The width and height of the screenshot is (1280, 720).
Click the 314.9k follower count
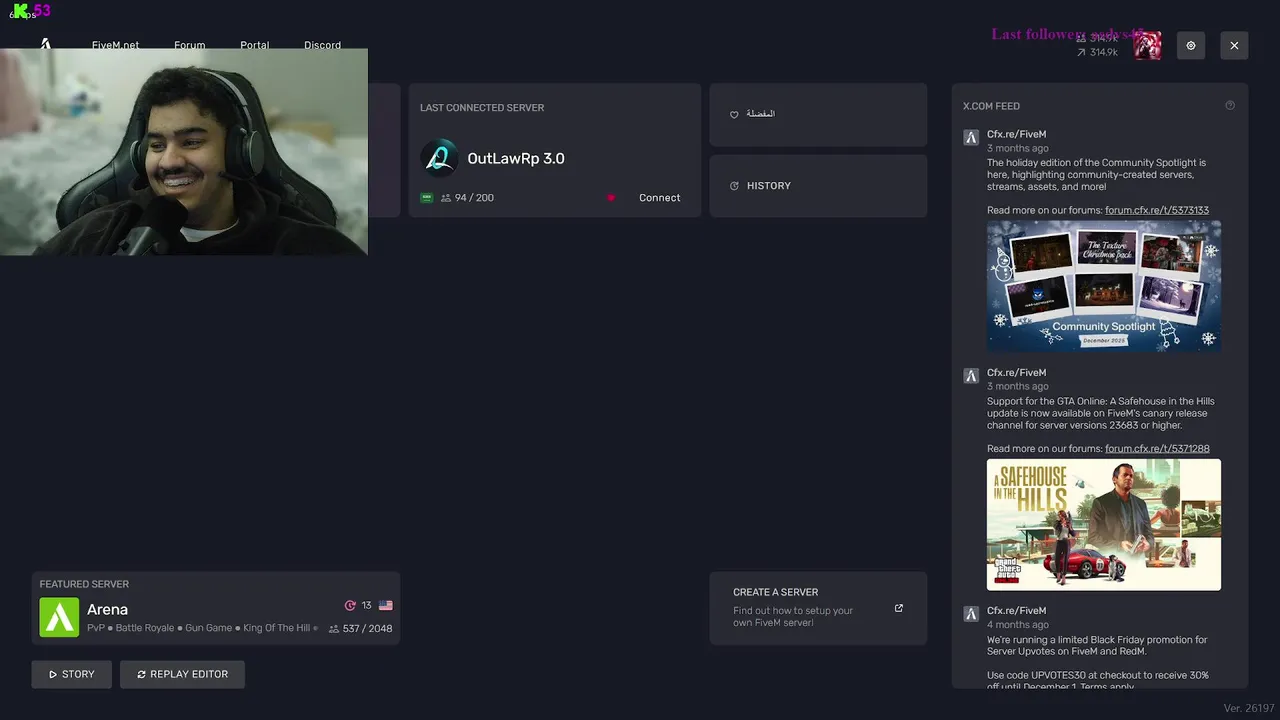[1104, 52]
